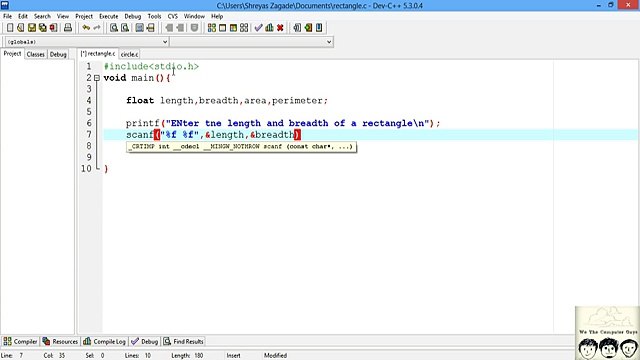The image size is (640, 360).
Task: Compile using the four colored squares icon
Action: click(211, 28)
